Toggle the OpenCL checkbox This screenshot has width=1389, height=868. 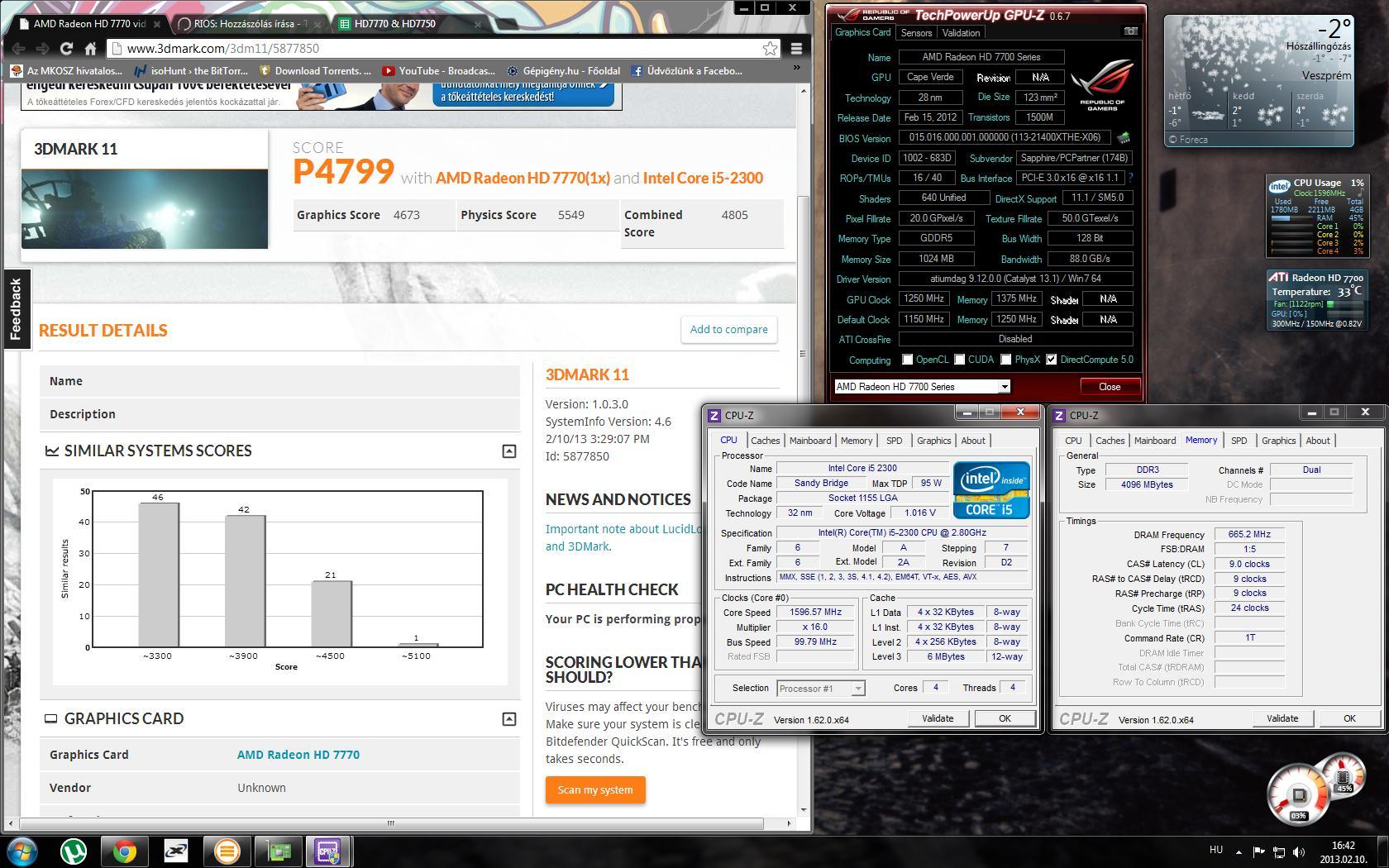click(x=907, y=360)
